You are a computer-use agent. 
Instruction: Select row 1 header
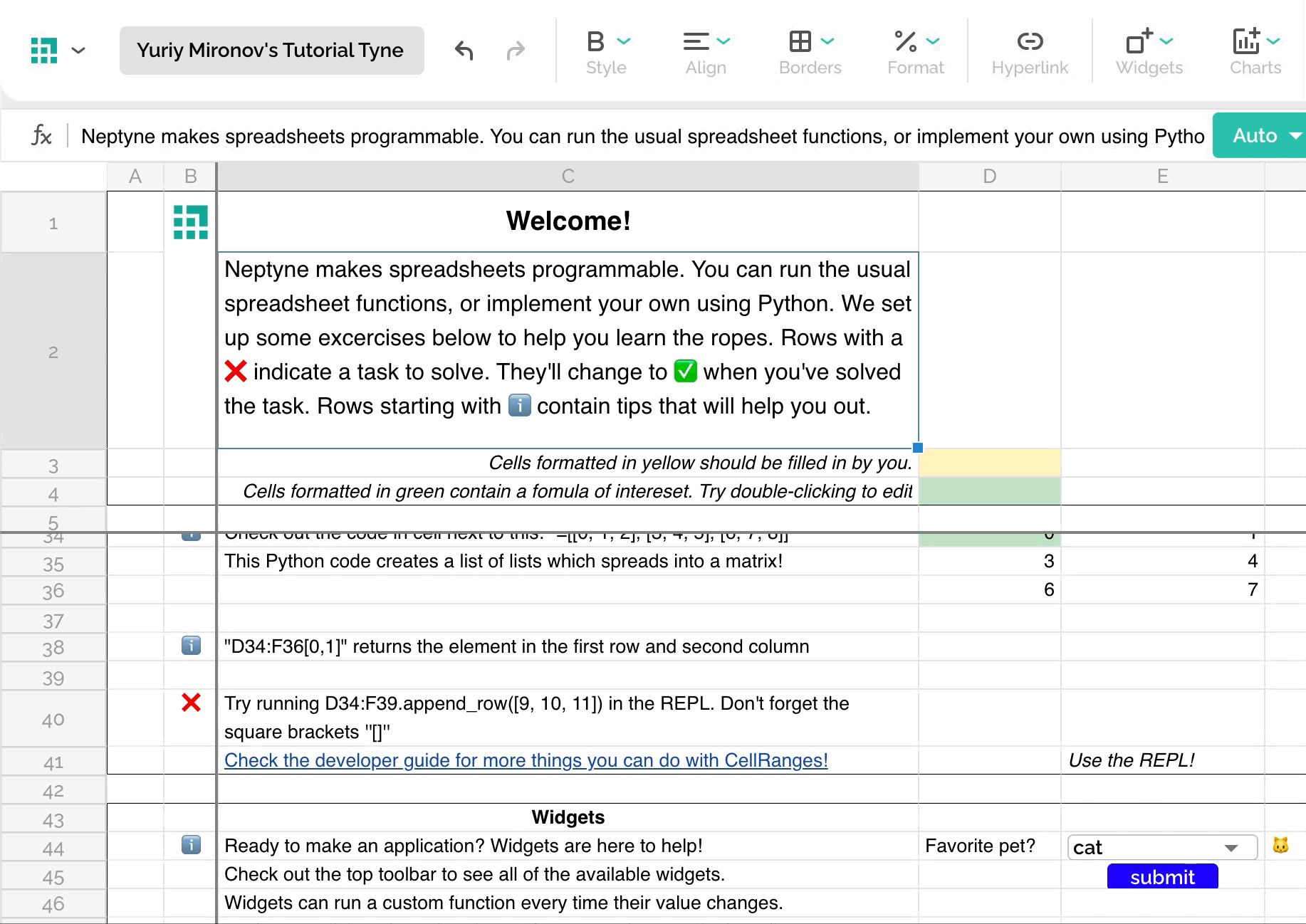(x=53, y=223)
